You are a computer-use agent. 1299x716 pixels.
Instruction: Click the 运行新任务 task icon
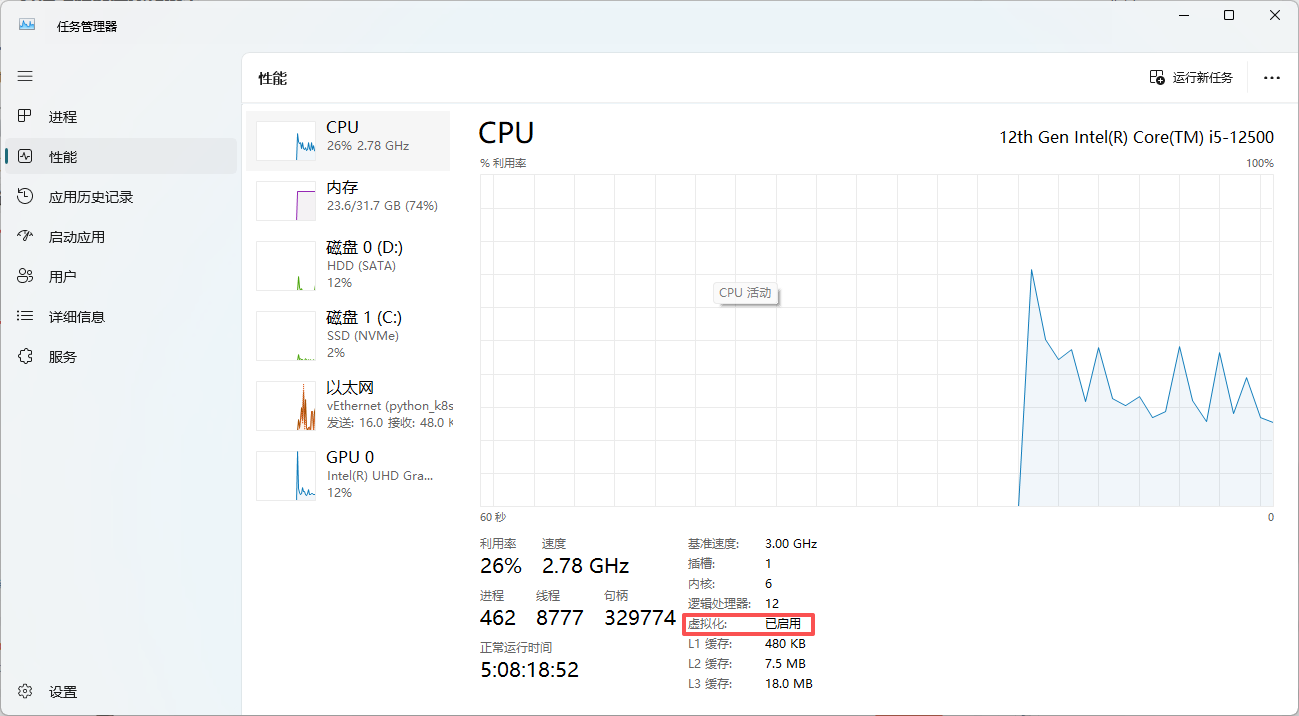coord(1155,76)
